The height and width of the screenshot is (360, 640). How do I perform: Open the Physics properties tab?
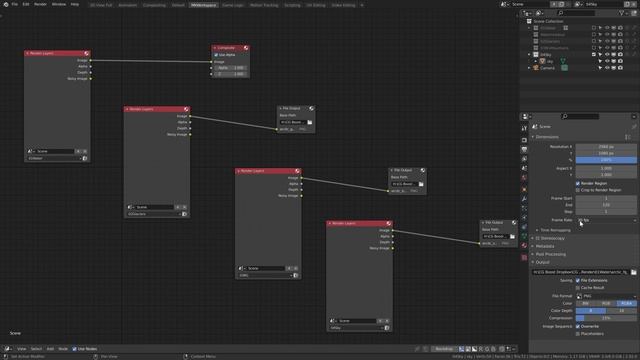[x=524, y=218]
